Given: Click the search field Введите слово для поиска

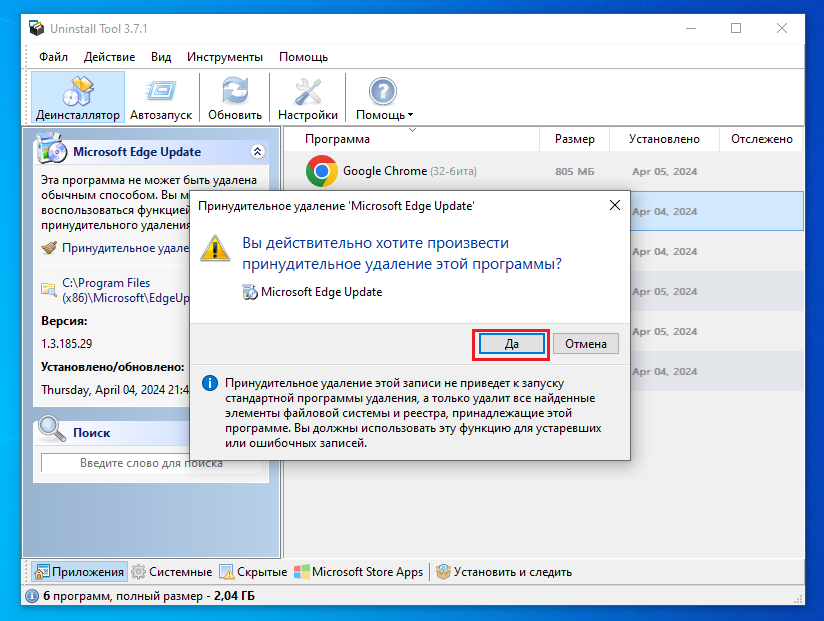Looking at the screenshot, I should click(151, 463).
